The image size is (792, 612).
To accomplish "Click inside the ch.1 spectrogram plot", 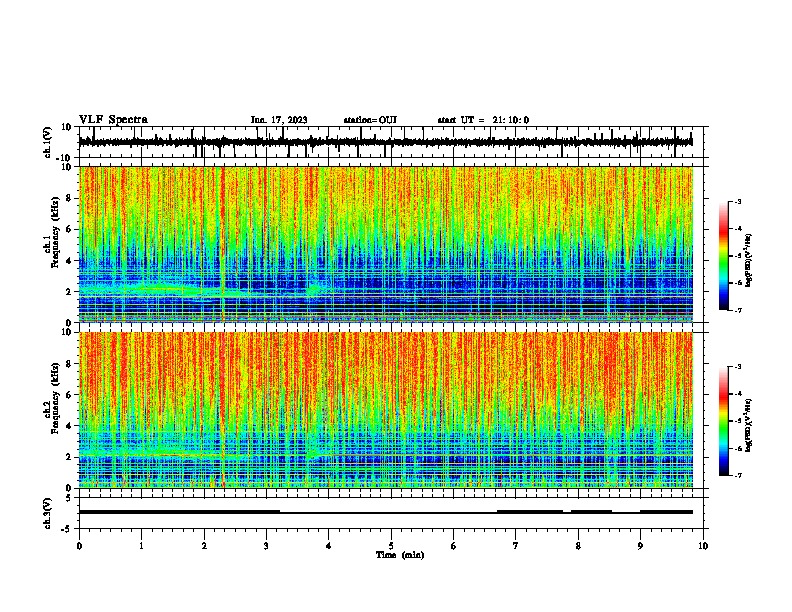I will 385,244.
